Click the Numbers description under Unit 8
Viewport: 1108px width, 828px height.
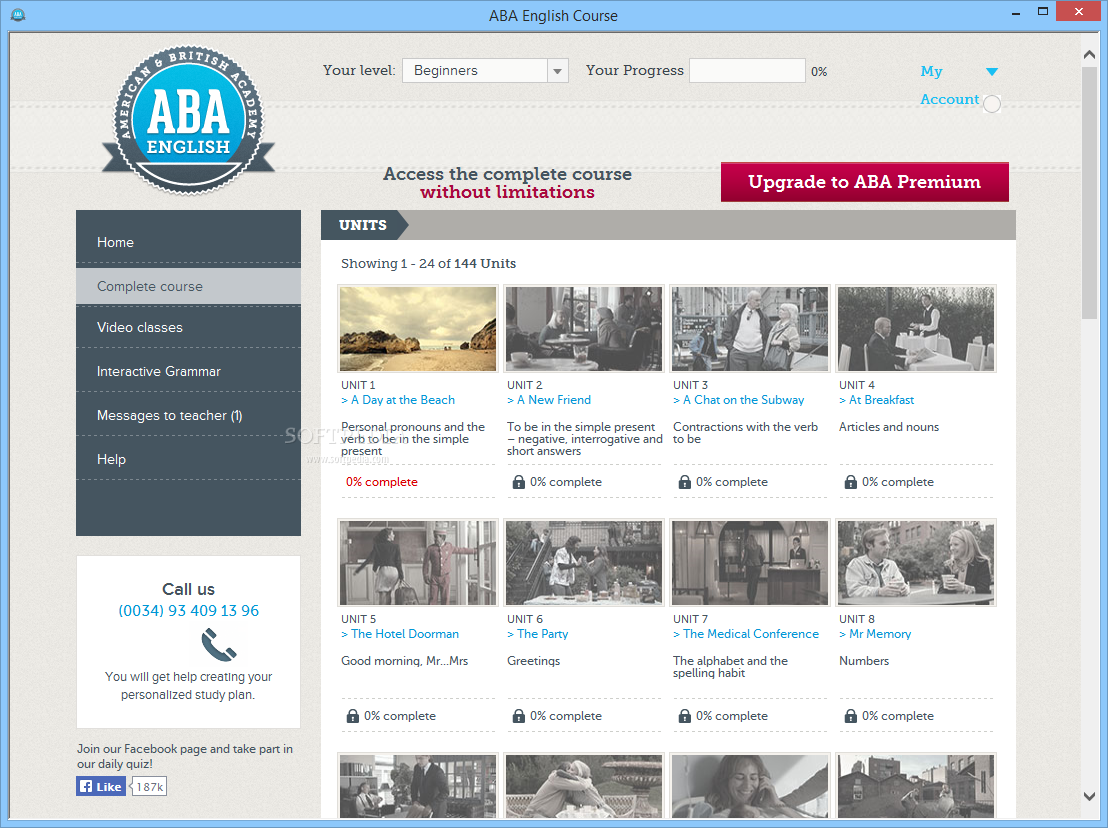click(864, 661)
